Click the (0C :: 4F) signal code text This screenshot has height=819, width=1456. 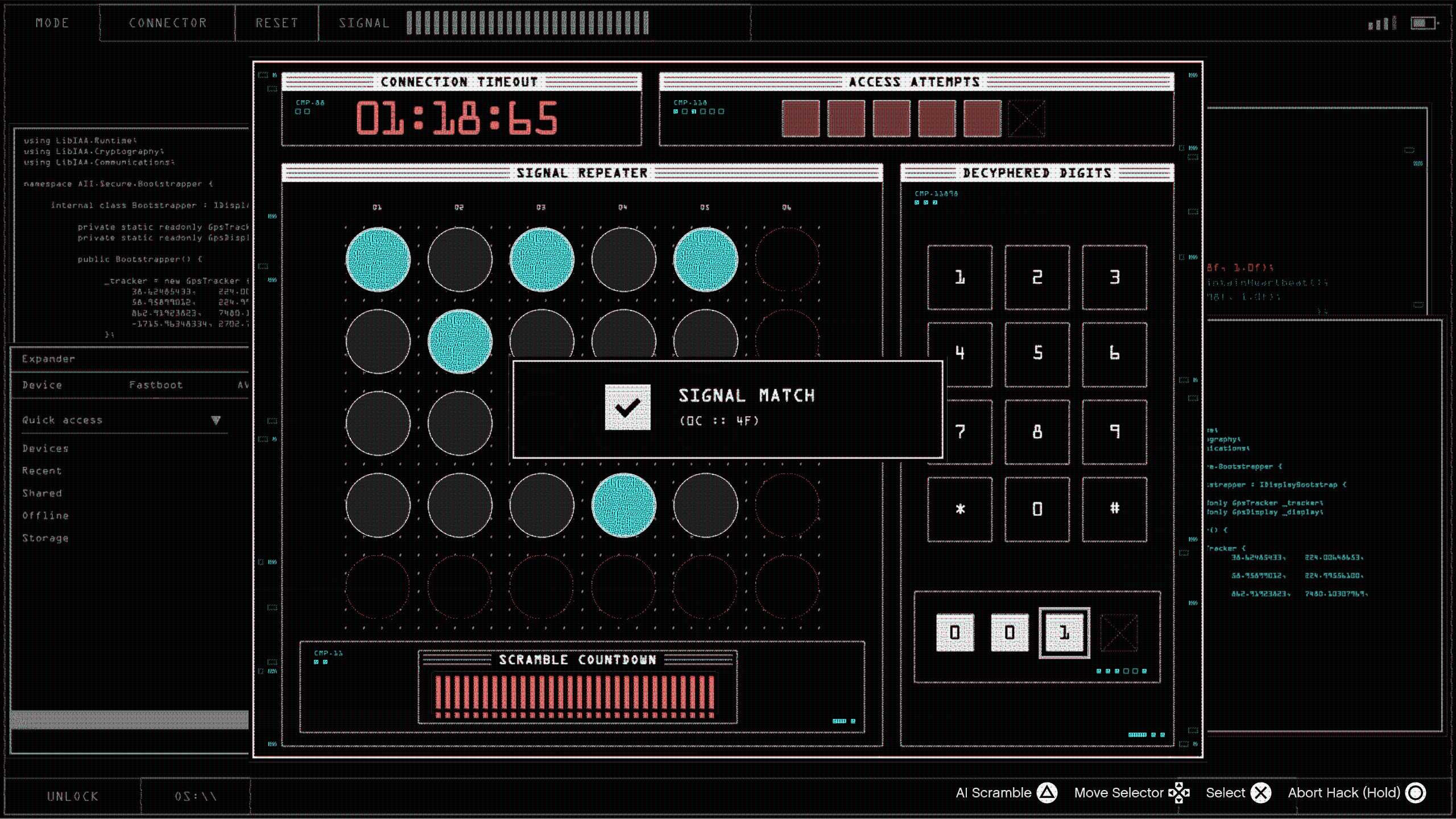tap(719, 421)
